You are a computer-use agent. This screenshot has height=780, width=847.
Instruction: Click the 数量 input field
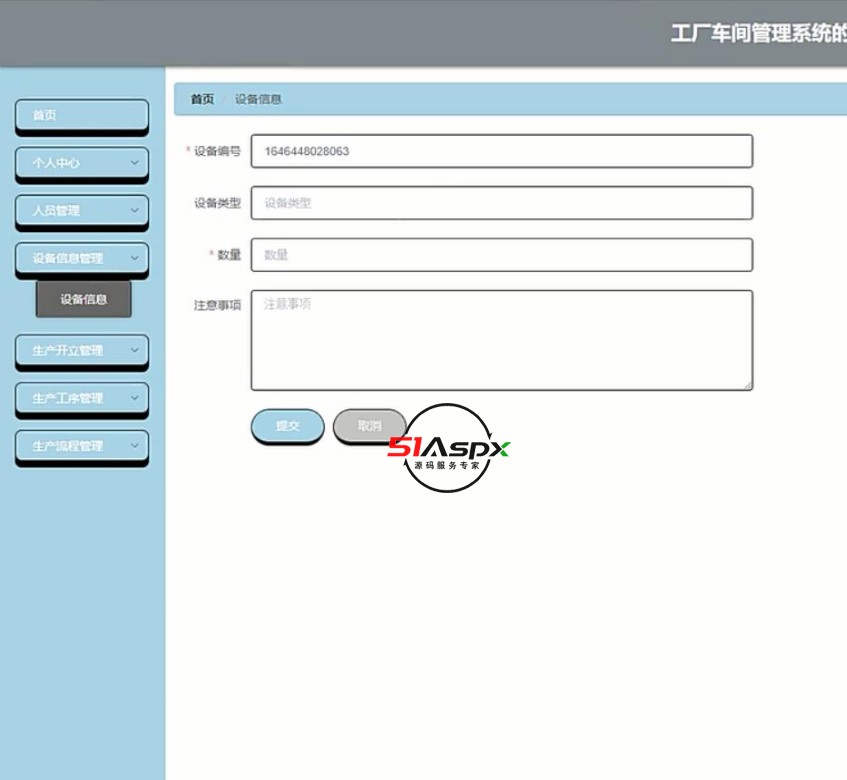pyautogui.click(x=500, y=255)
